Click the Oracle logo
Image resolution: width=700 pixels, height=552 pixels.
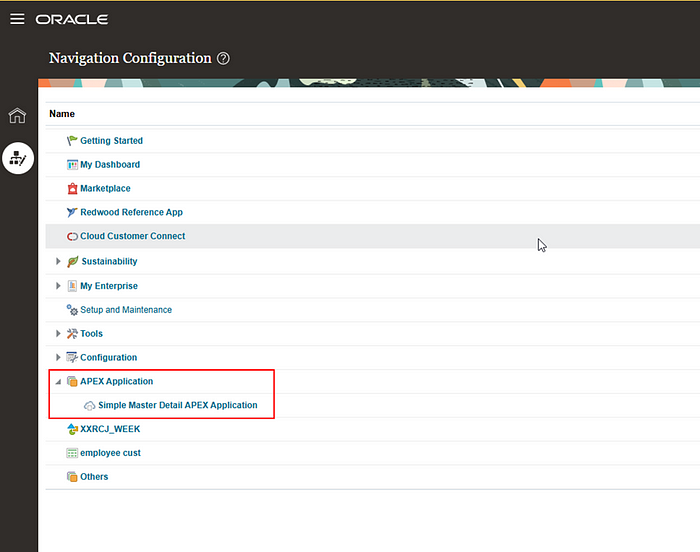72,19
